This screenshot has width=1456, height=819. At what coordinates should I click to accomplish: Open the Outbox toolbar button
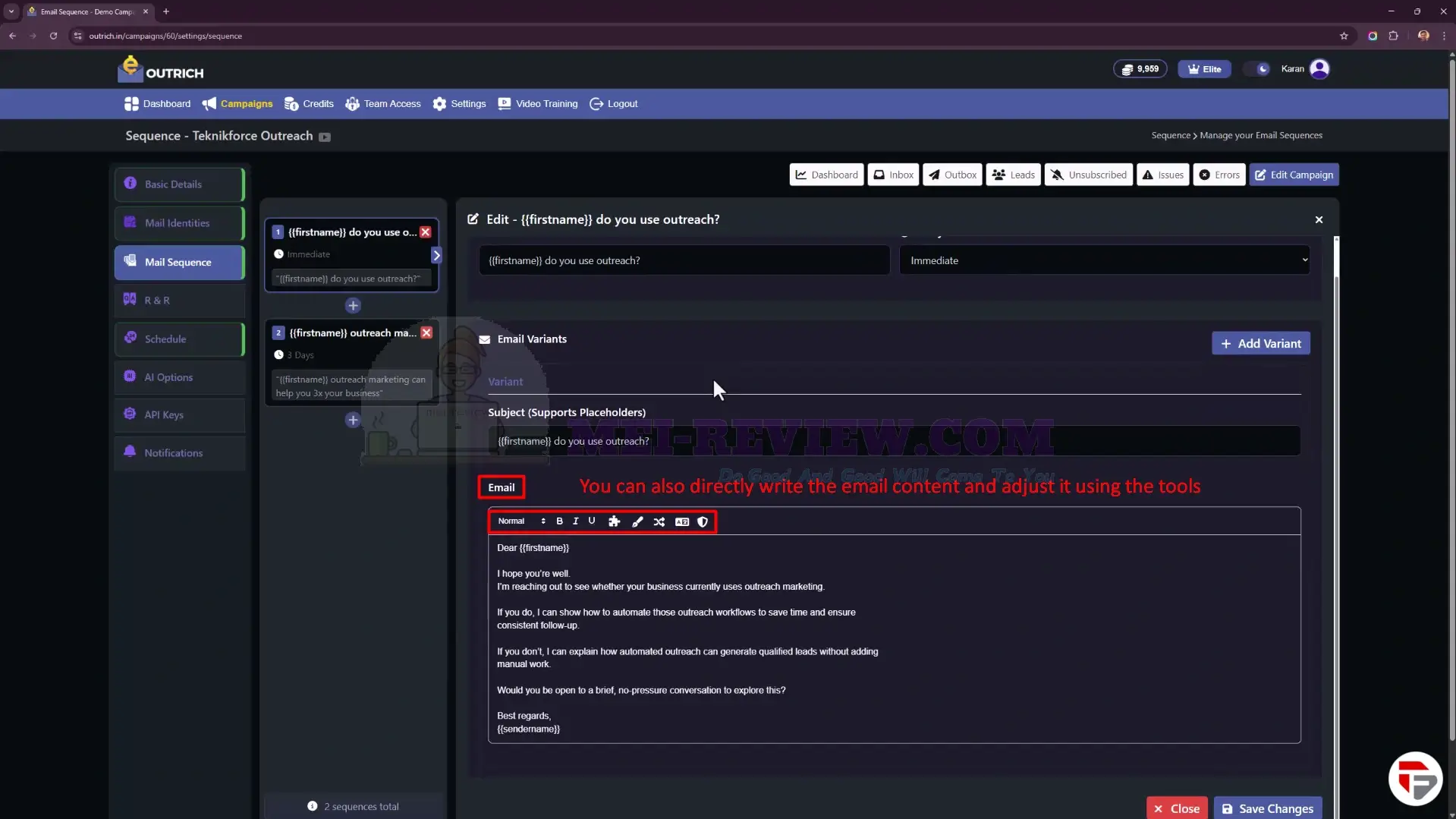coord(952,175)
